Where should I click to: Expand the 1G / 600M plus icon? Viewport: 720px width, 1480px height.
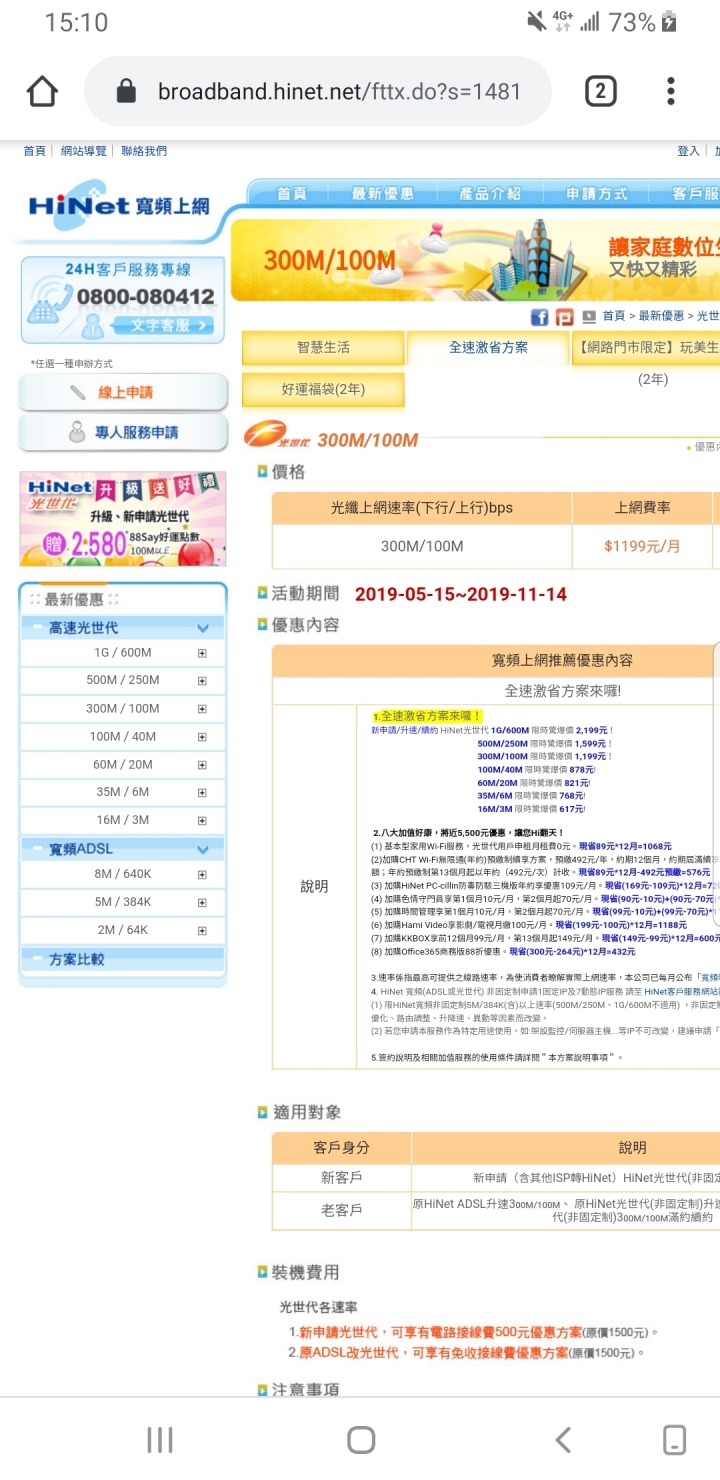point(202,653)
